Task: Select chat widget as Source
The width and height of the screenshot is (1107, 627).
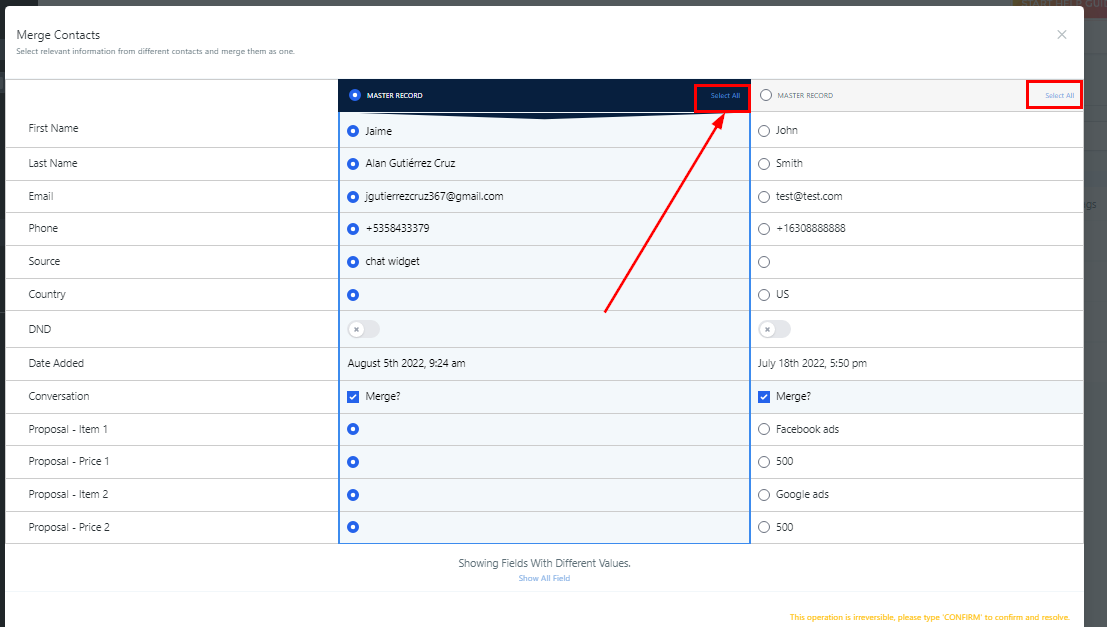Action: pyautogui.click(x=353, y=262)
